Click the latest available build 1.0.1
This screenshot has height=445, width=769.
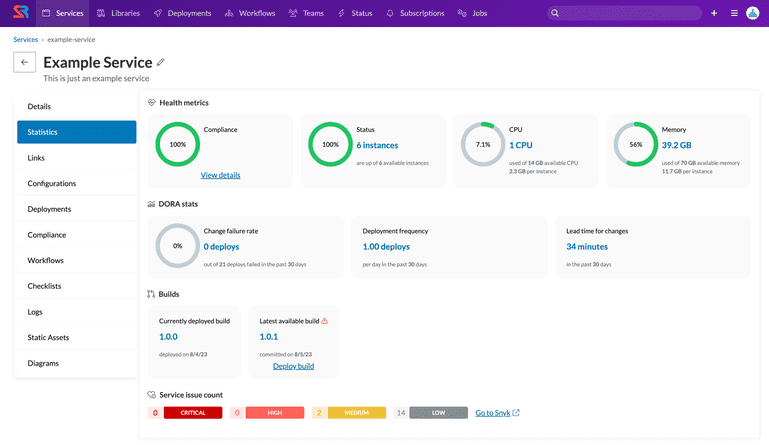(269, 337)
